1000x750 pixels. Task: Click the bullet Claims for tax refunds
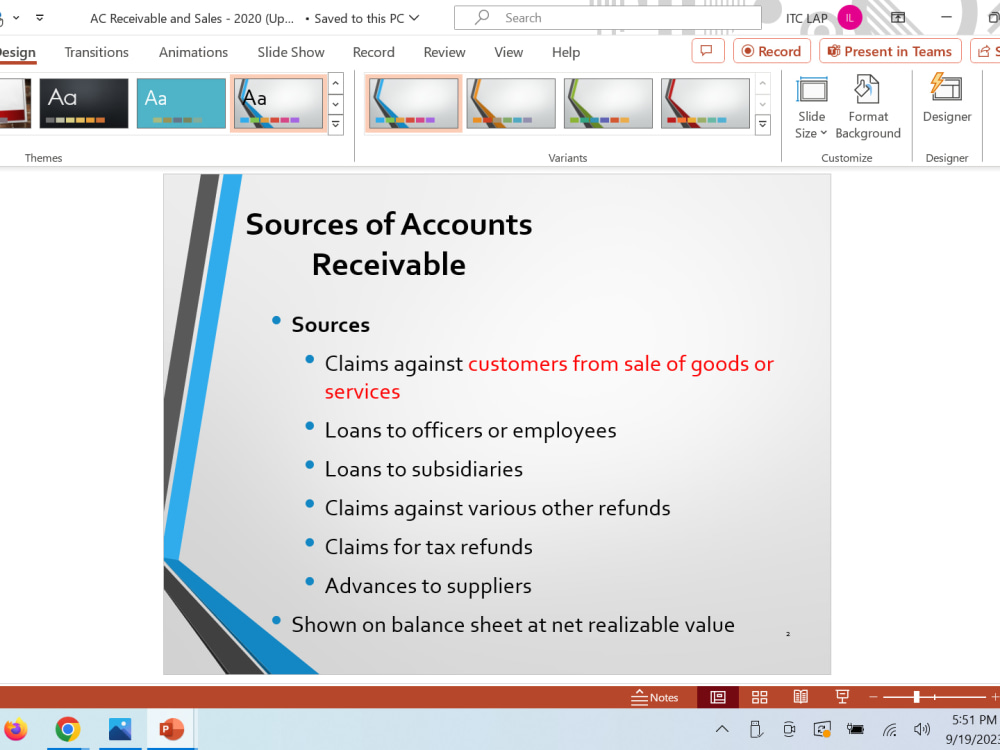click(429, 547)
